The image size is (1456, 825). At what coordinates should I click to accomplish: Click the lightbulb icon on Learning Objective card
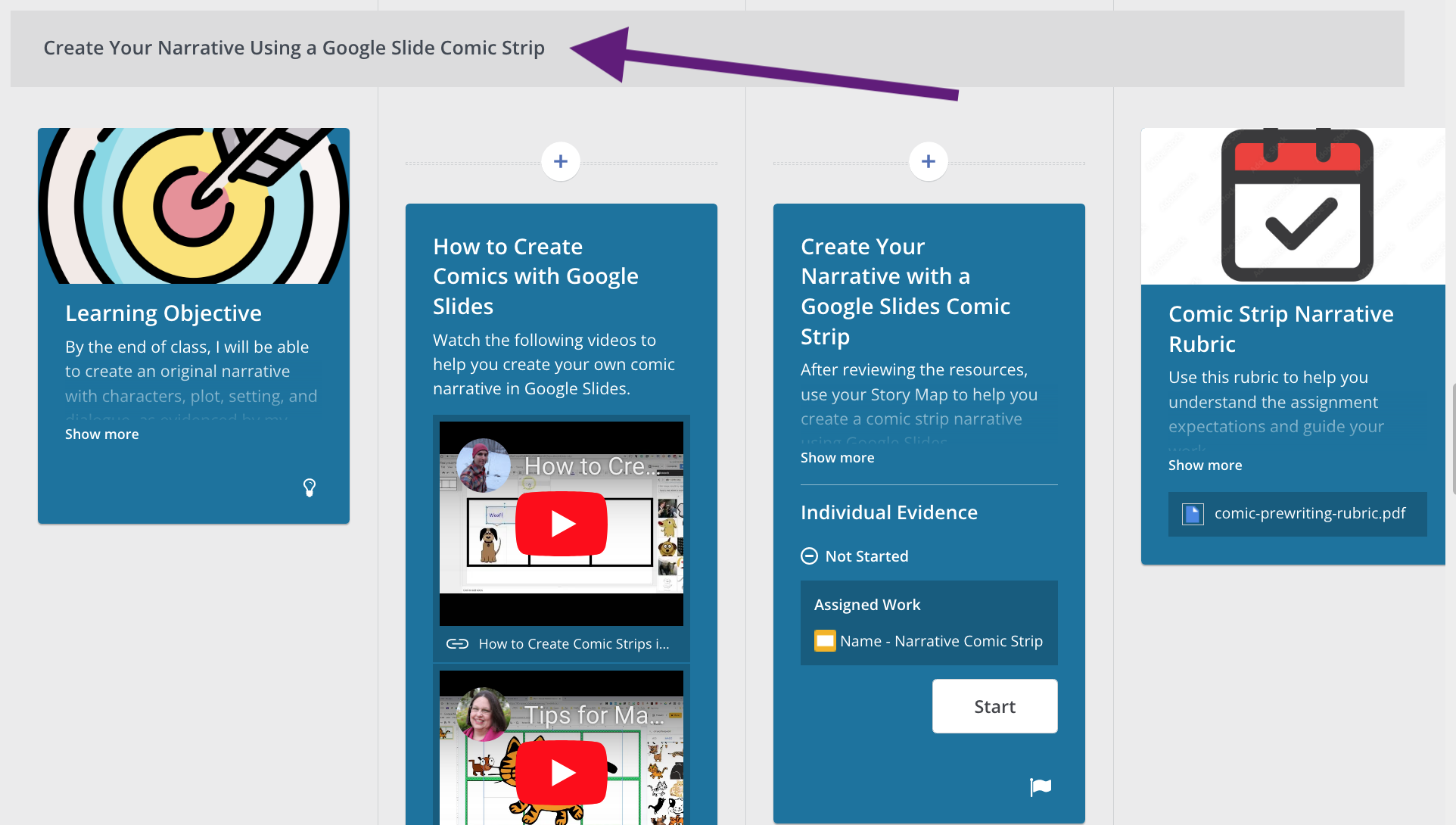(310, 487)
